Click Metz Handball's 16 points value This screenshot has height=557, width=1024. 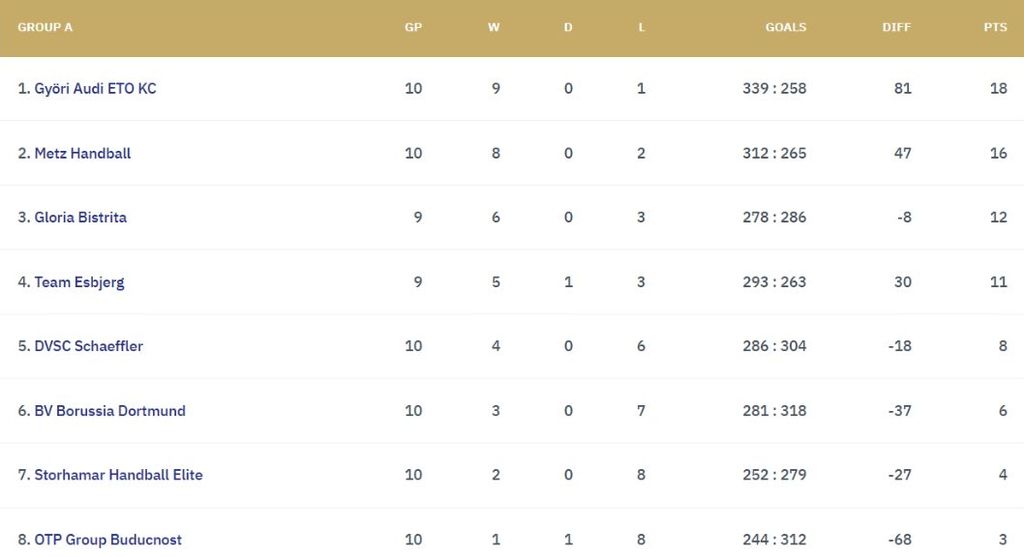pos(998,153)
